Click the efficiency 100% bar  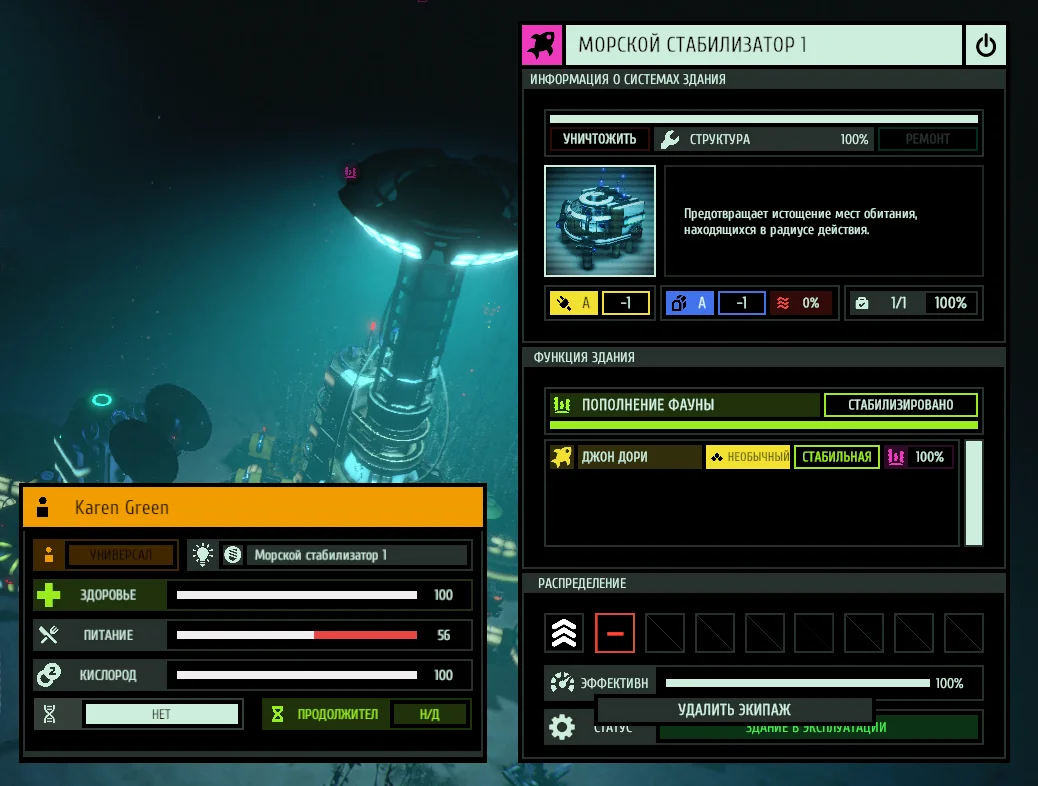point(797,683)
